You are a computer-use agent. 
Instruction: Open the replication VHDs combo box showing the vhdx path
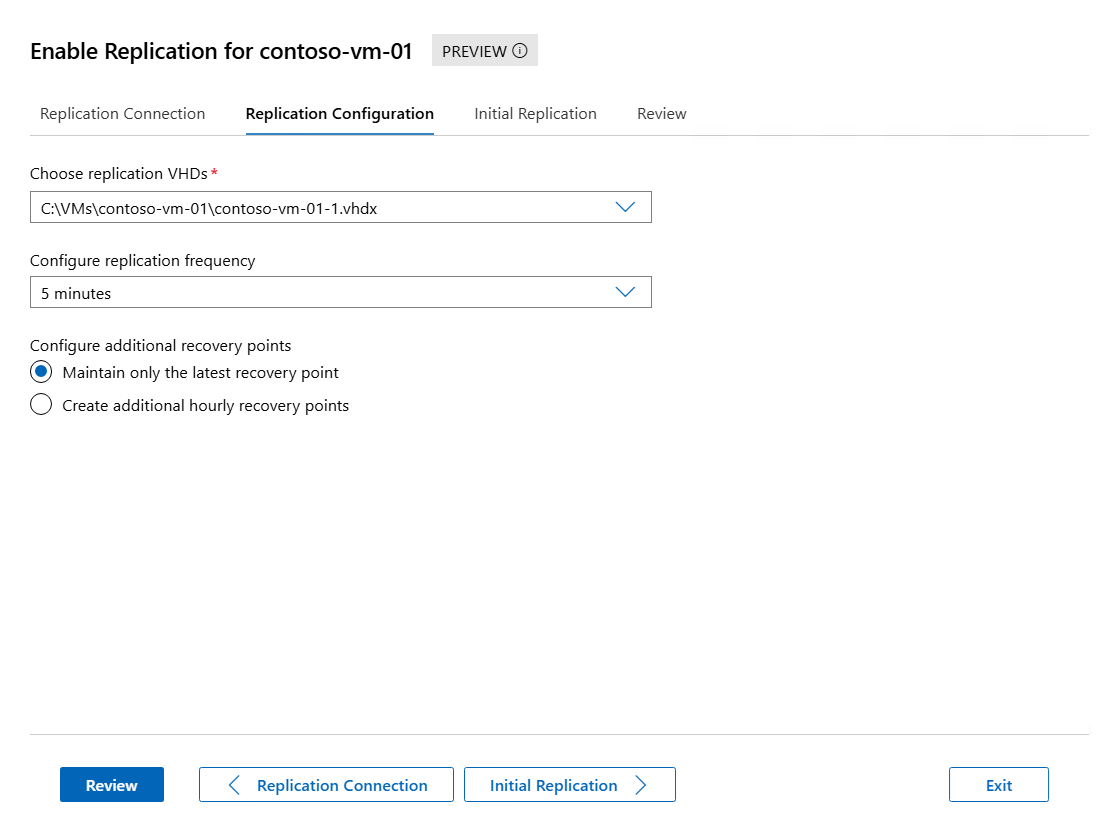(320, 208)
